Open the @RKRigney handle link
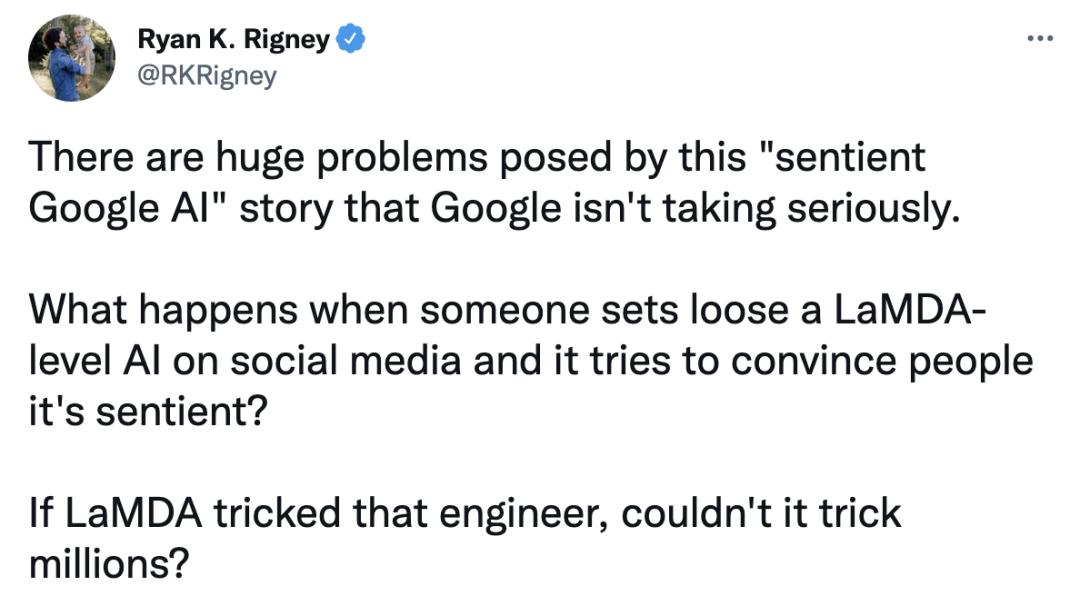 [x=206, y=76]
